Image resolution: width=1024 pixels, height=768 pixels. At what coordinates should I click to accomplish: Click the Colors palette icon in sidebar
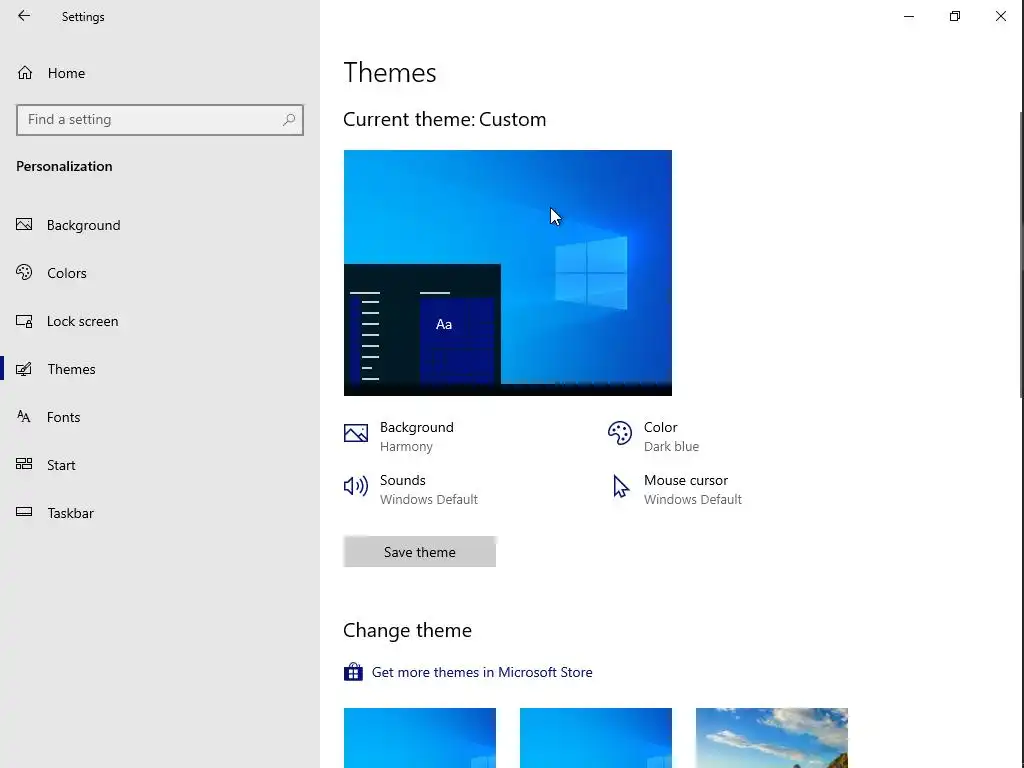[24, 272]
